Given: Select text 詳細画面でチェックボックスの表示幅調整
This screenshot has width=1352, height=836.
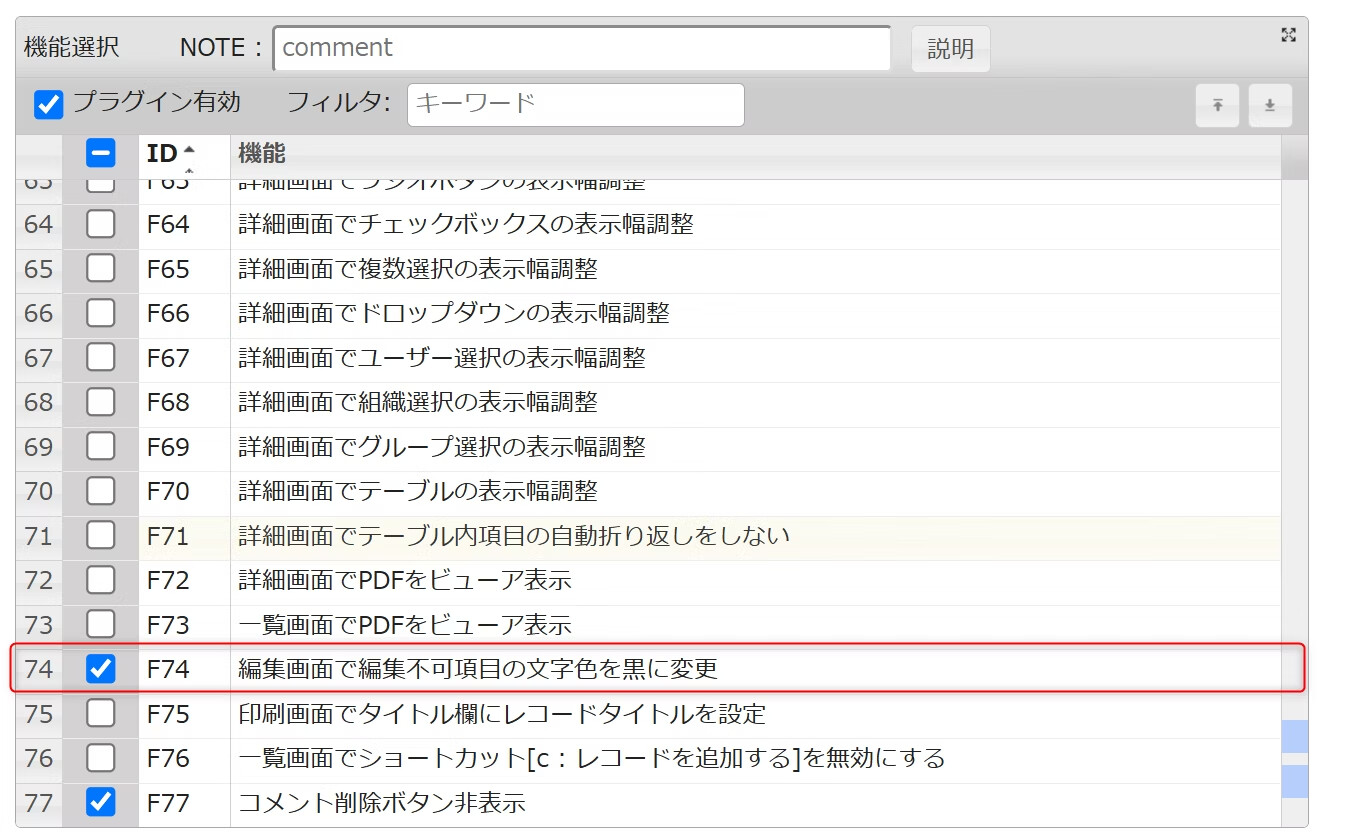Looking at the screenshot, I should coord(466,225).
